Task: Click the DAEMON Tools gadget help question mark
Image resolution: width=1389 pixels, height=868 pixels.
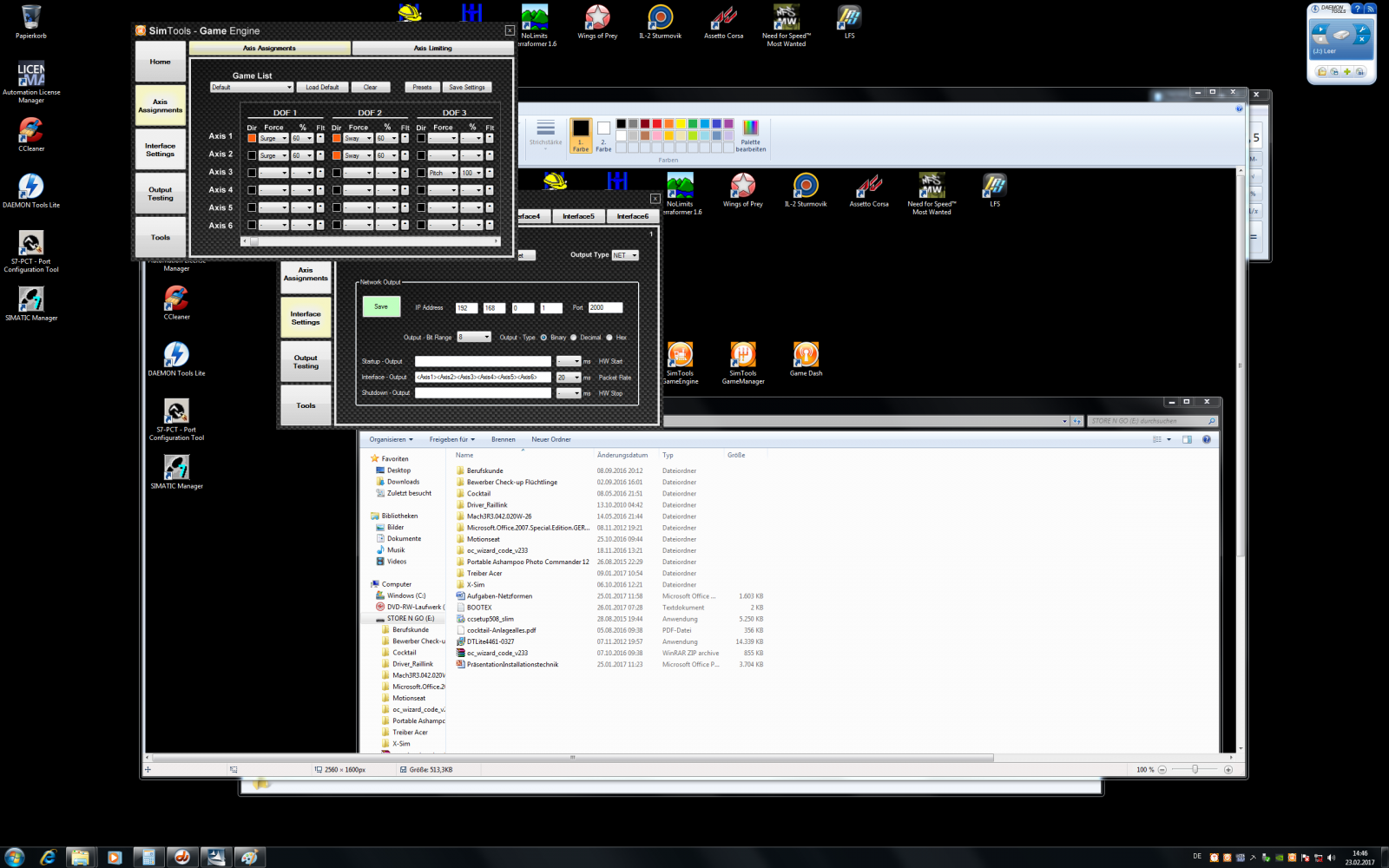Action: [x=1357, y=9]
